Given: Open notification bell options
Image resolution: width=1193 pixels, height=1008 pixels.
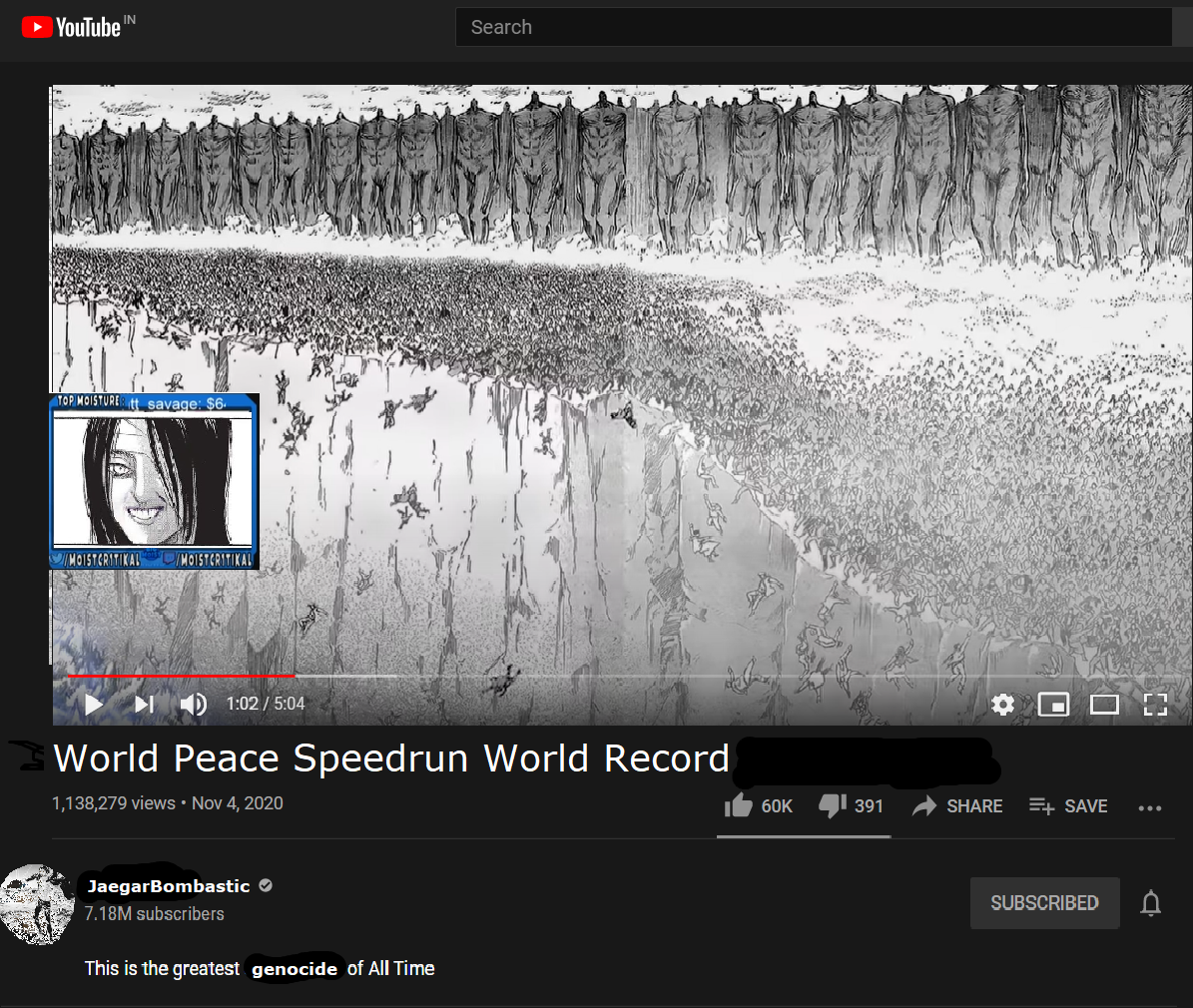Looking at the screenshot, I should pyautogui.click(x=1150, y=903).
